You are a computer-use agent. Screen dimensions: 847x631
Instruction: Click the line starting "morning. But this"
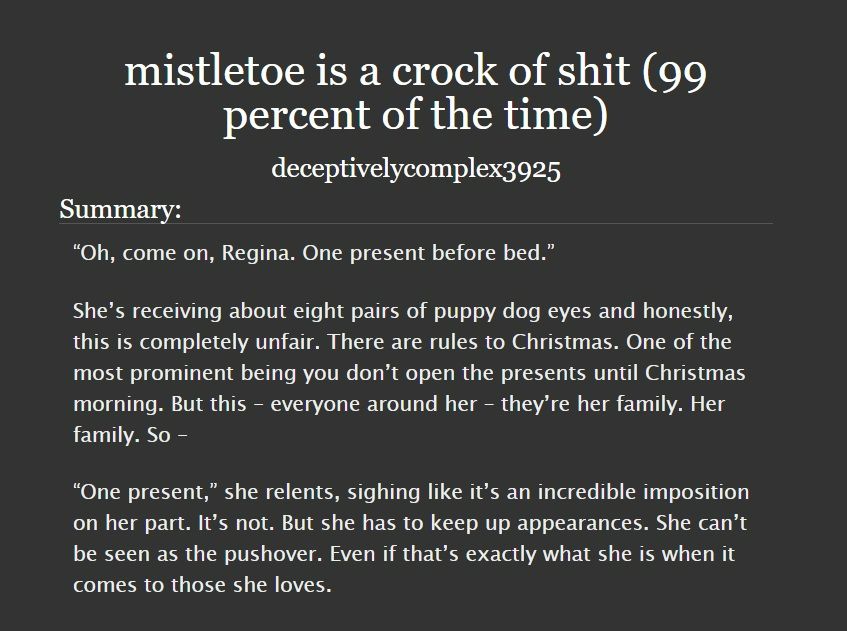click(399, 404)
